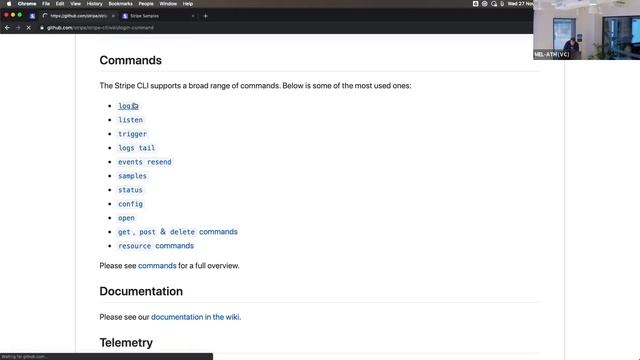Screen dimensions: 640x360
Task: Click the round globe-like menu bar status icon
Action: 484,4
